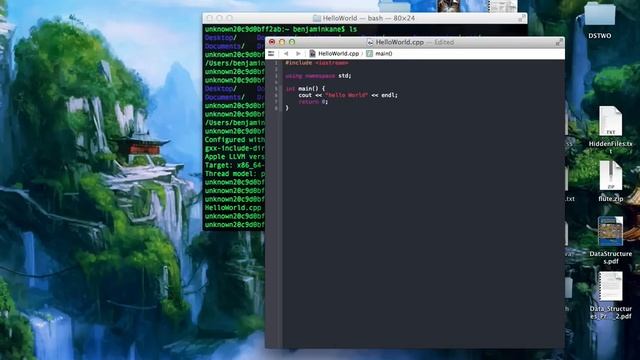640x360 pixels.
Task: Minimize the HelloWorld.cpp editor window
Action: pyautogui.click(x=282, y=42)
